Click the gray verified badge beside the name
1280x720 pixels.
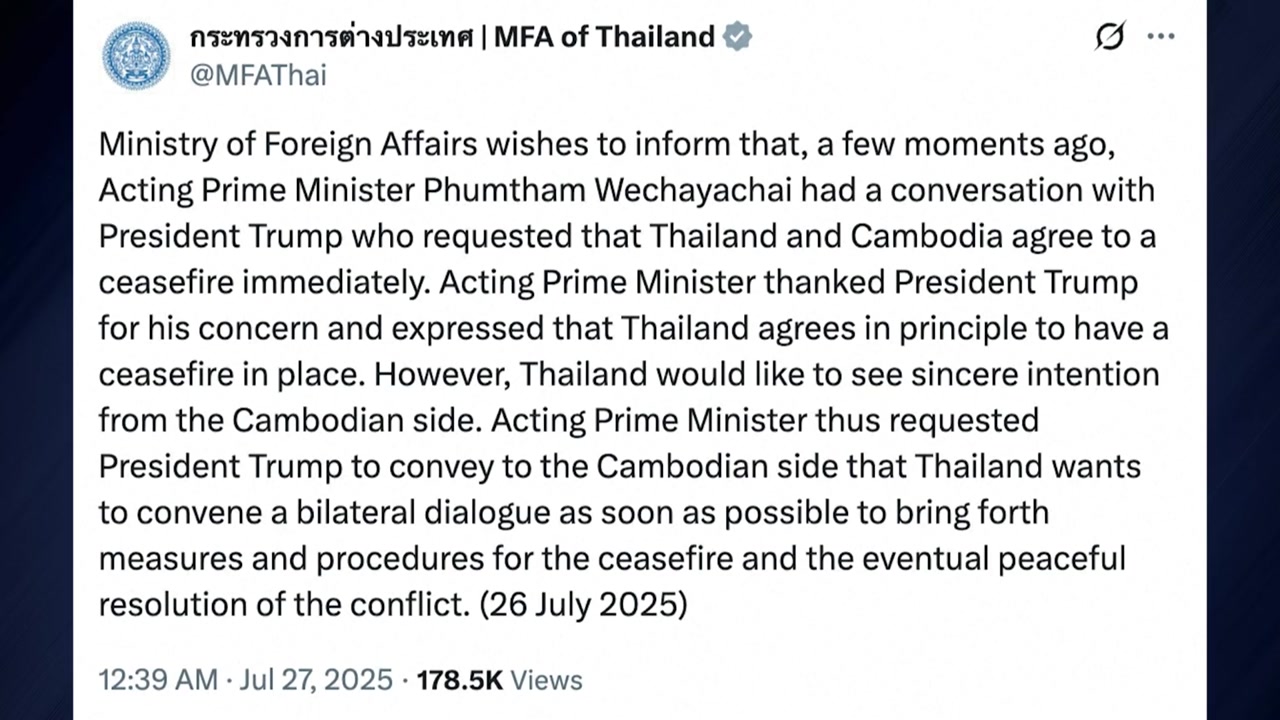coord(737,37)
